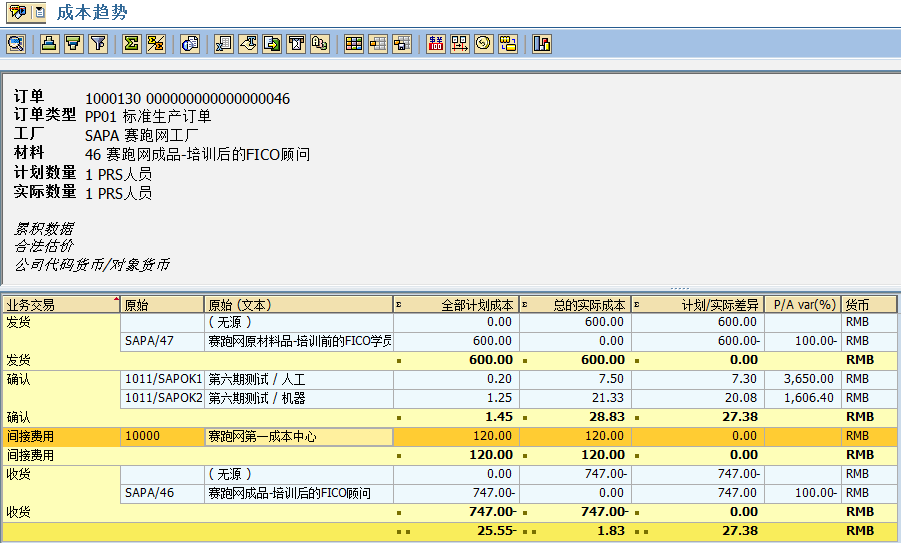Image resolution: width=901 pixels, height=543 pixels.
Task: Select cell 第六期测试 / 机器
Action: [298, 398]
